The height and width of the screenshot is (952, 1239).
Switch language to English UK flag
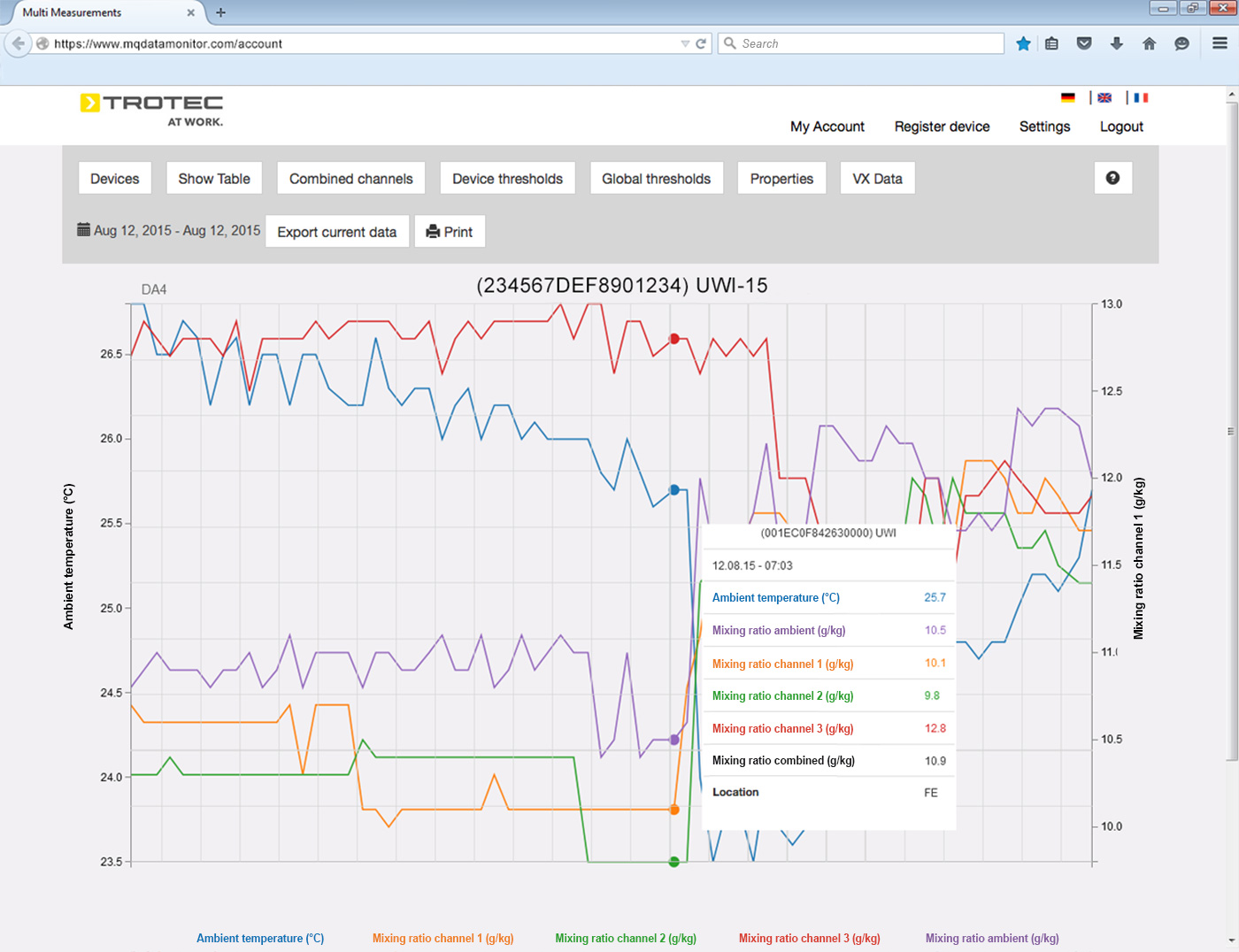(1104, 97)
